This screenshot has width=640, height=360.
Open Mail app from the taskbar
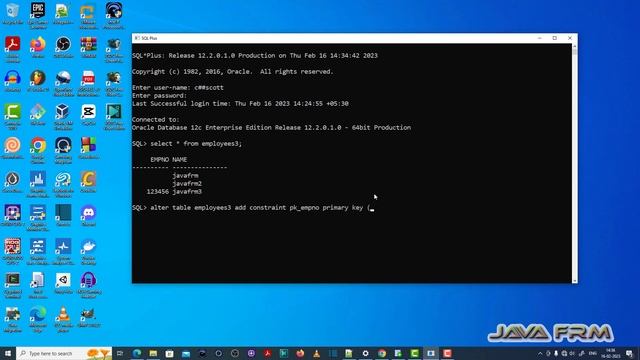[186, 353]
